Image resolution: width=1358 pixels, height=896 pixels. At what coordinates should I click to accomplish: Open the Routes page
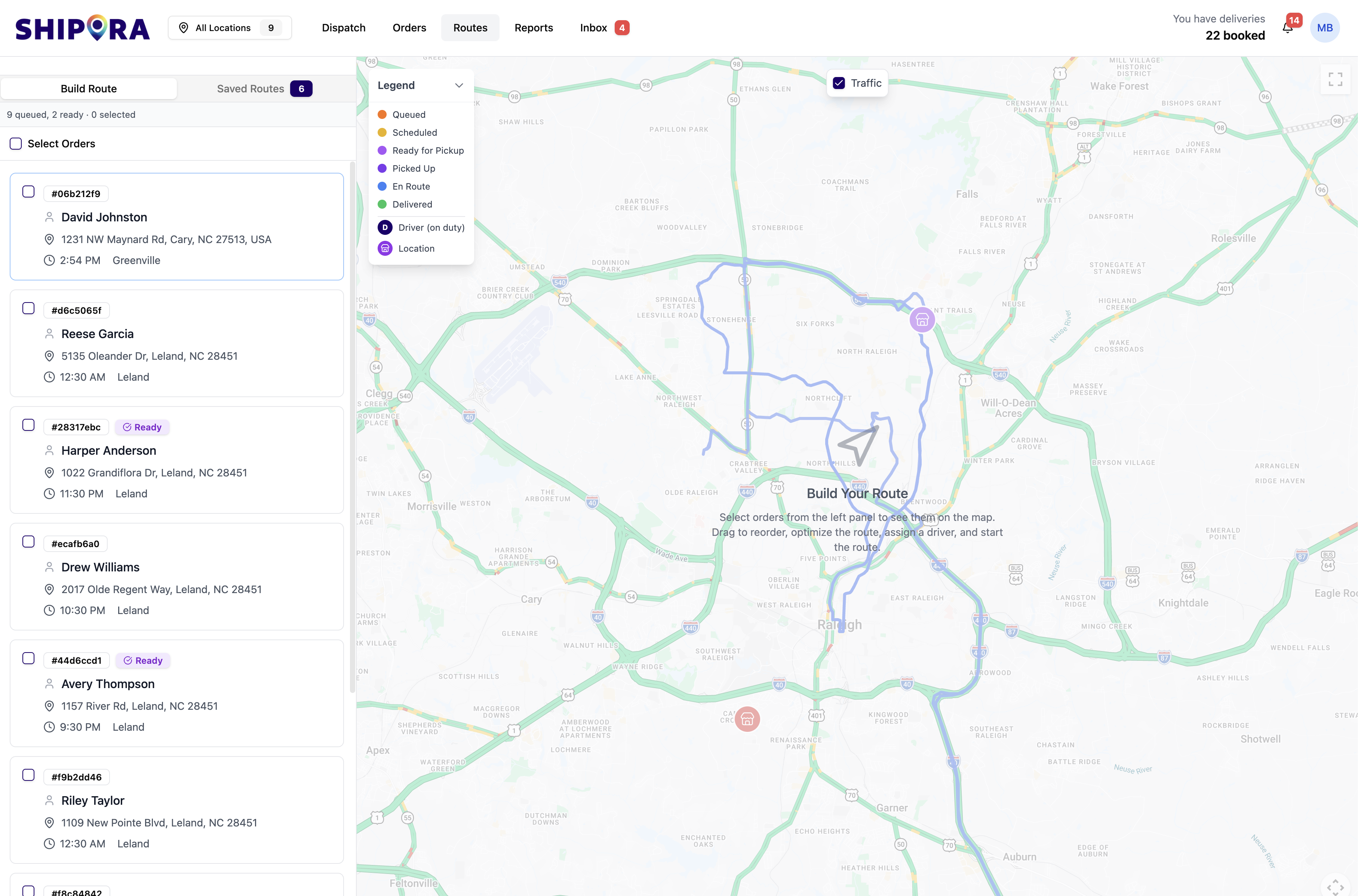(470, 28)
